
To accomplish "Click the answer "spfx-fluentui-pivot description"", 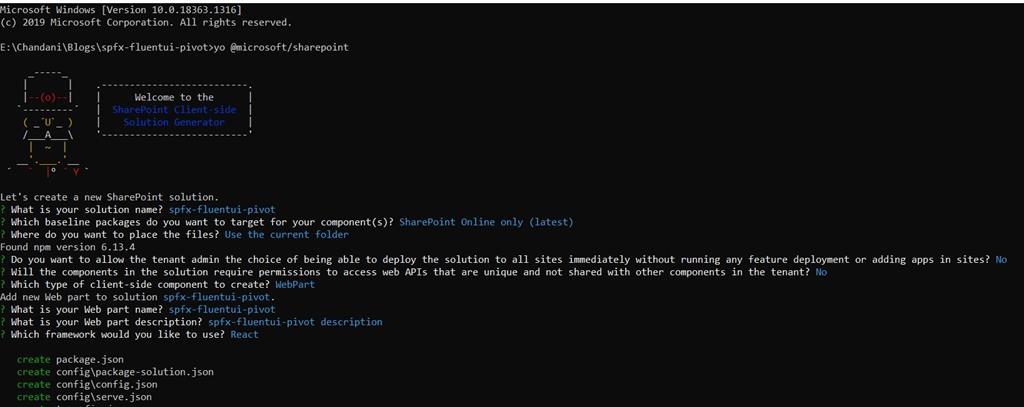I will pyautogui.click(x=296, y=322).
